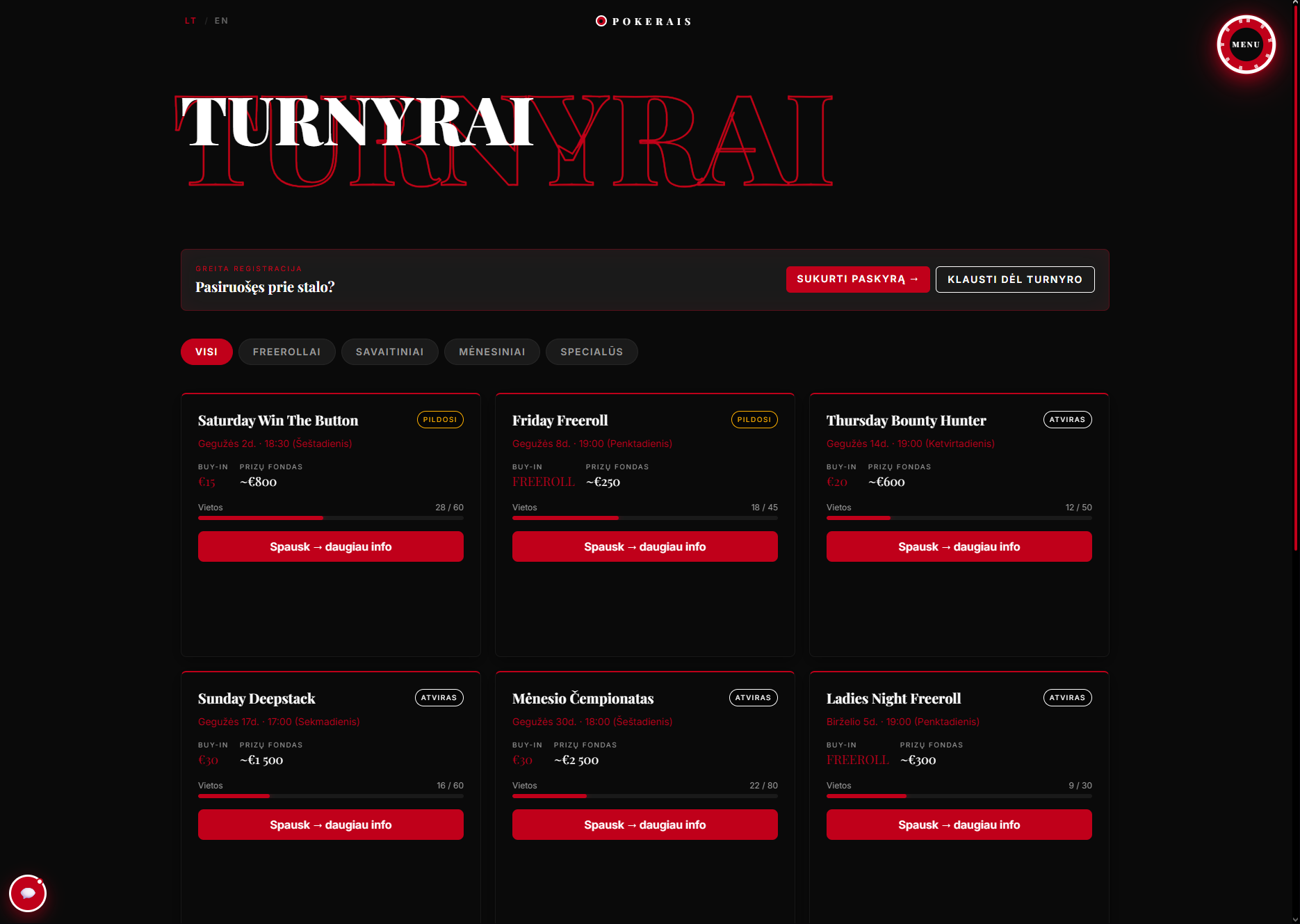1300x924 pixels.
Task: Click the date 'Birželio 5d. · 19:00 (Penktadienis)'
Action: click(x=903, y=722)
